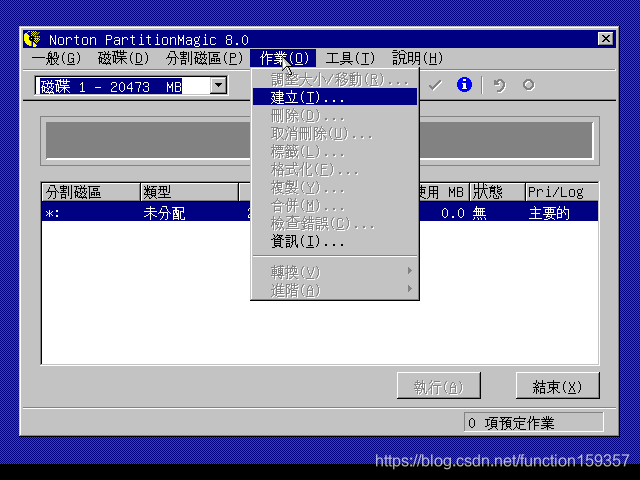The image size is (640, 480).
Task: Click the apply checkmark toolbar icon
Action: 435,85
